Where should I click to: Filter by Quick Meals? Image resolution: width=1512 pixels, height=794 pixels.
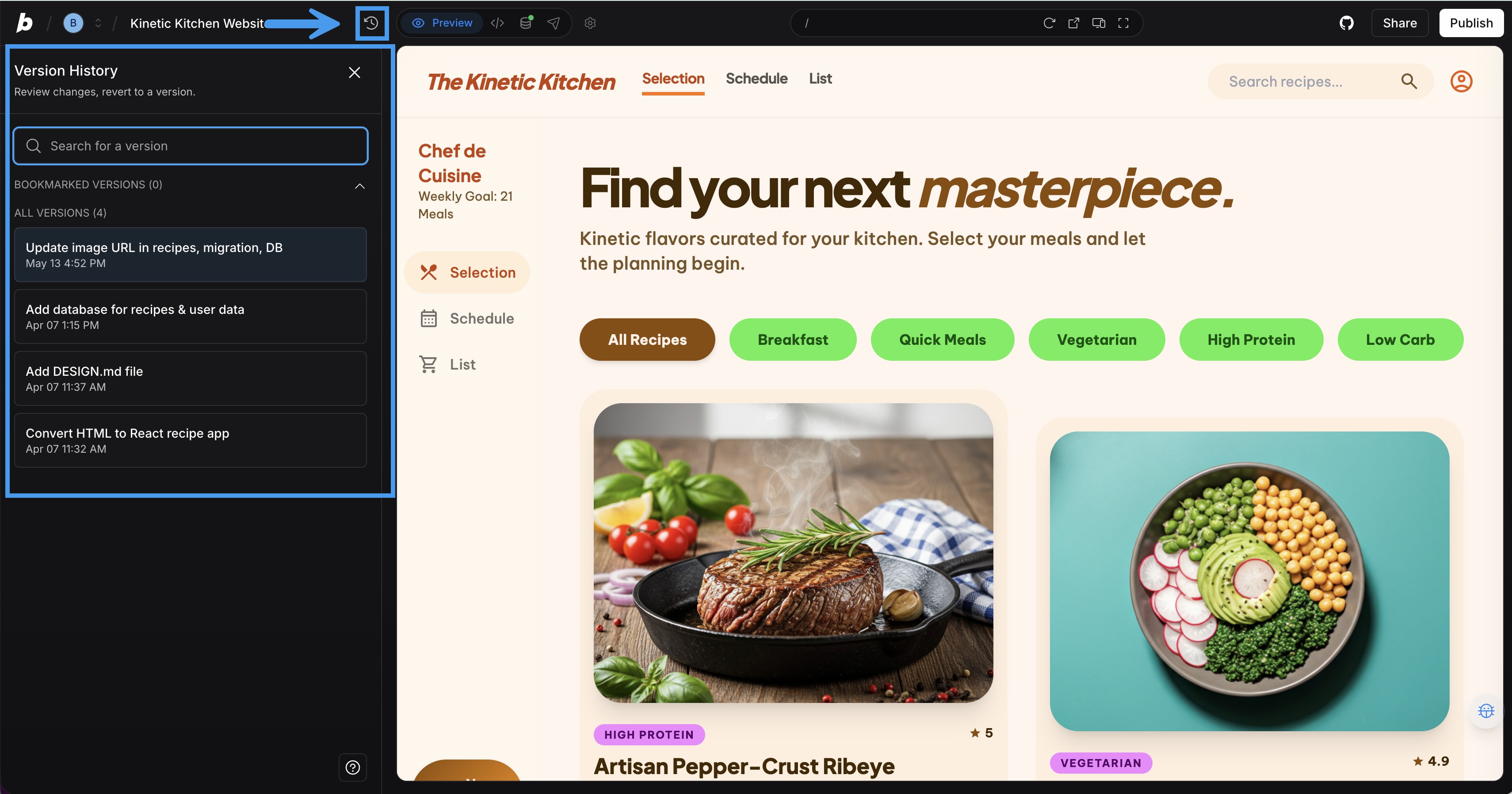(x=943, y=339)
